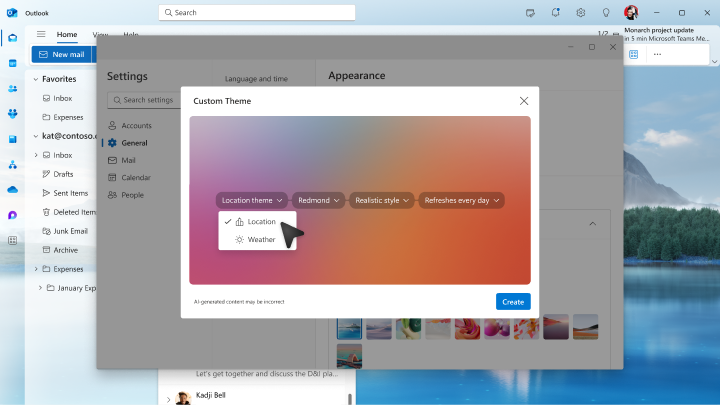Open Favorites Inbox folder
This screenshot has width=720, height=405.
point(57,98)
